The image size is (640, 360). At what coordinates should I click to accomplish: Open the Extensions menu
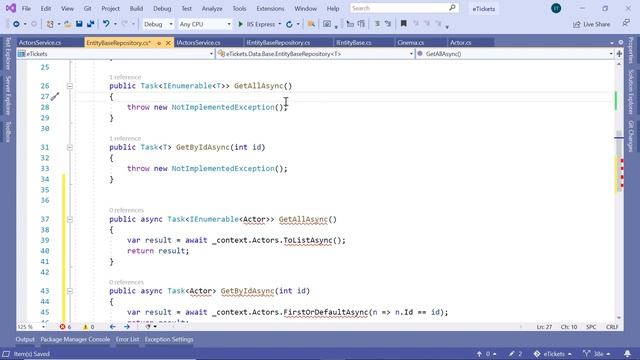tap(270, 8)
